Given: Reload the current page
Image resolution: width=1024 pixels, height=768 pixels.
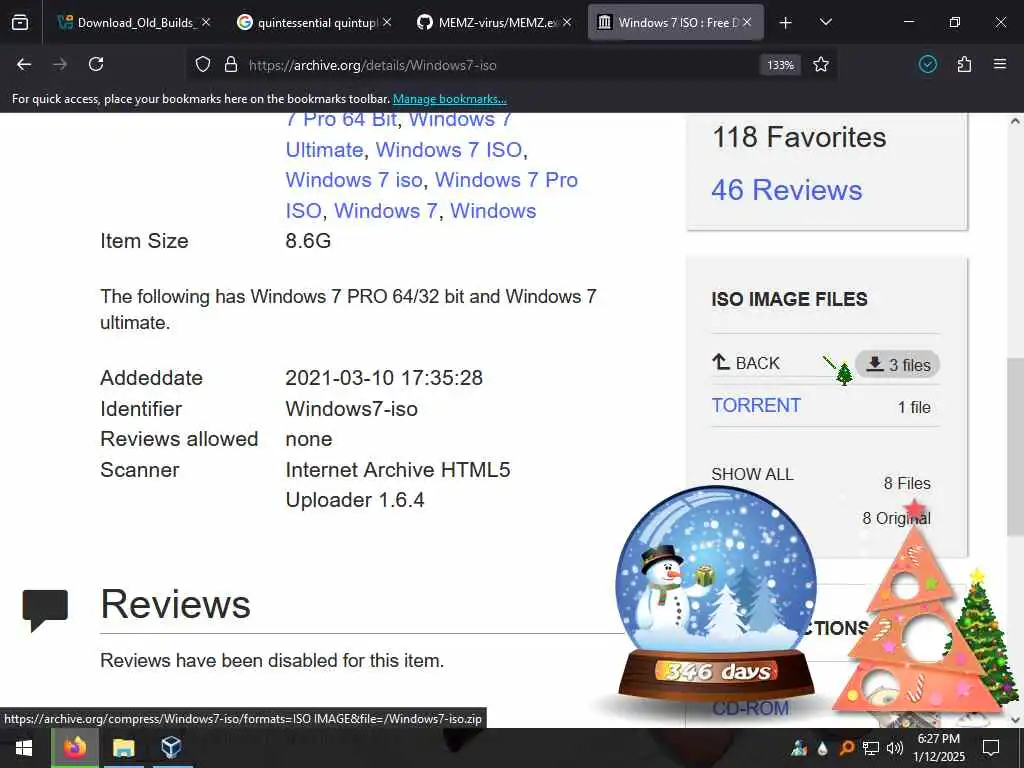Looking at the screenshot, I should [x=96, y=64].
